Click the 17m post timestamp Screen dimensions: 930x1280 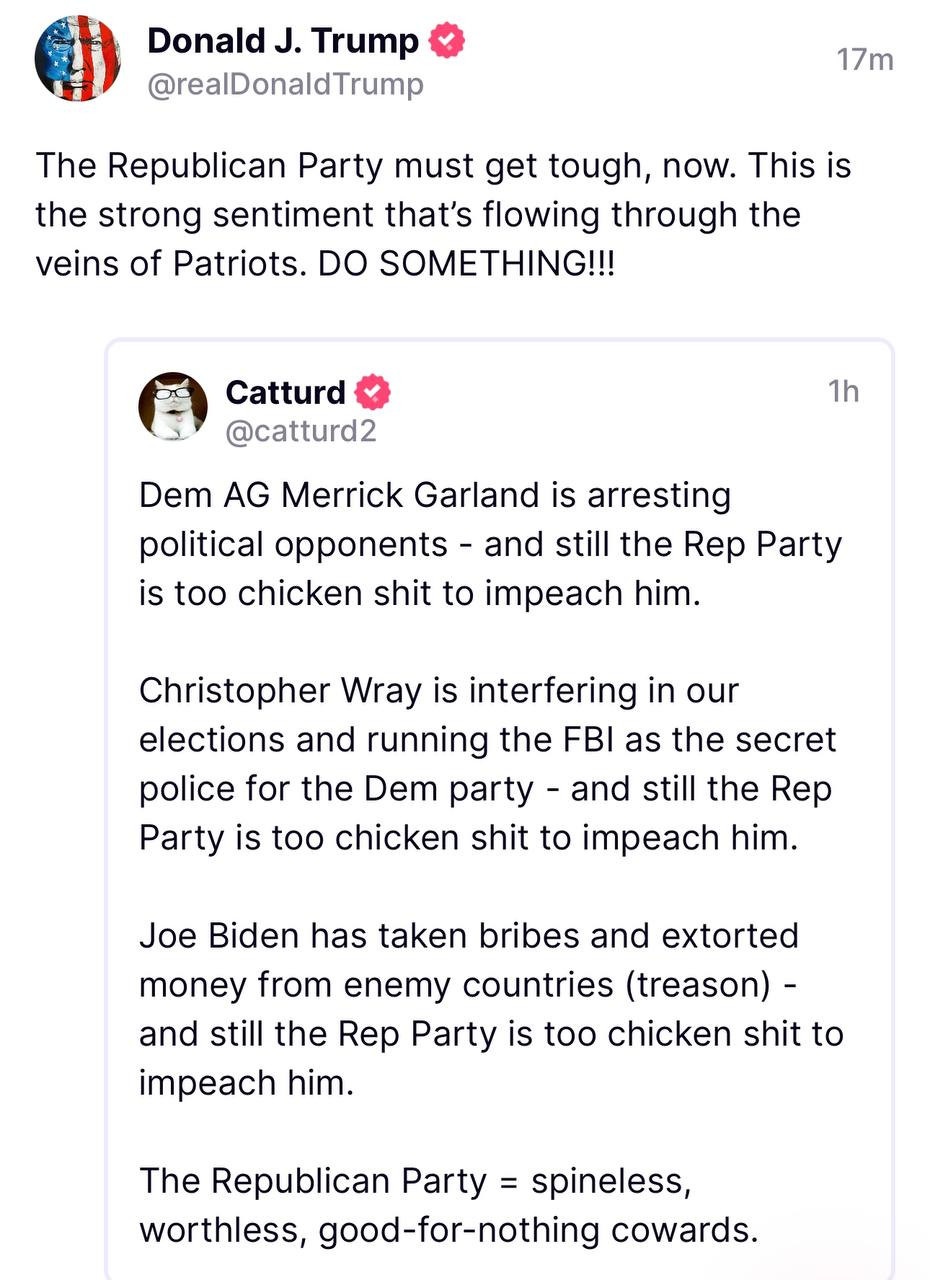pyautogui.click(x=865, y=60)
